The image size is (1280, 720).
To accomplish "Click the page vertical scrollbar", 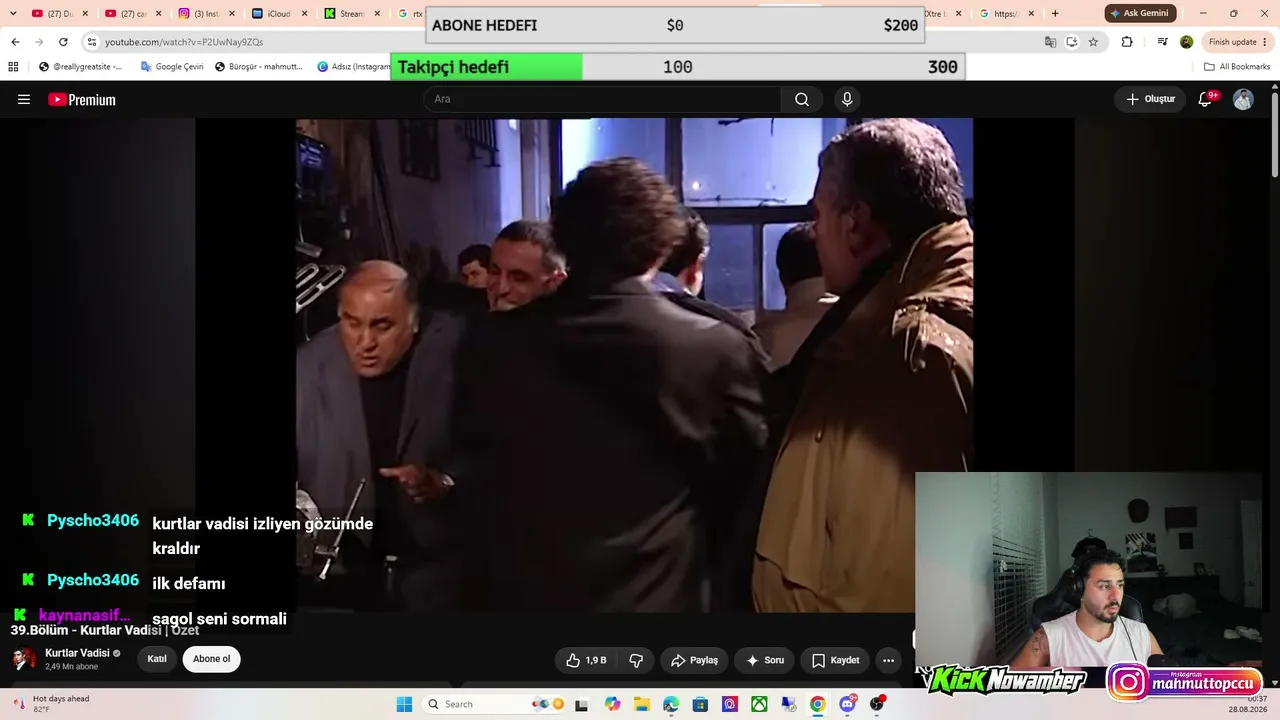I will [1275, 135].
